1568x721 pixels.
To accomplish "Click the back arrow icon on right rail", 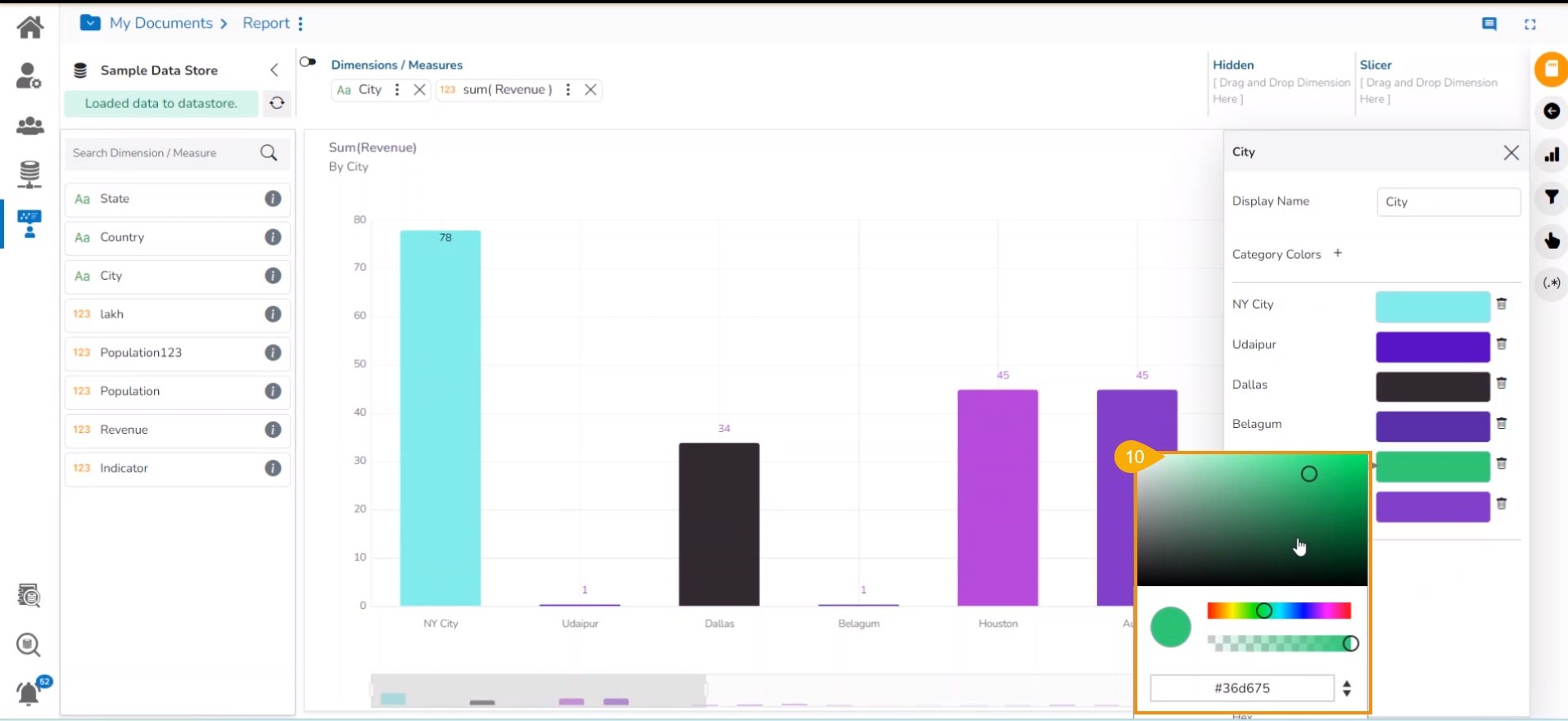I will pos(1552,111).
